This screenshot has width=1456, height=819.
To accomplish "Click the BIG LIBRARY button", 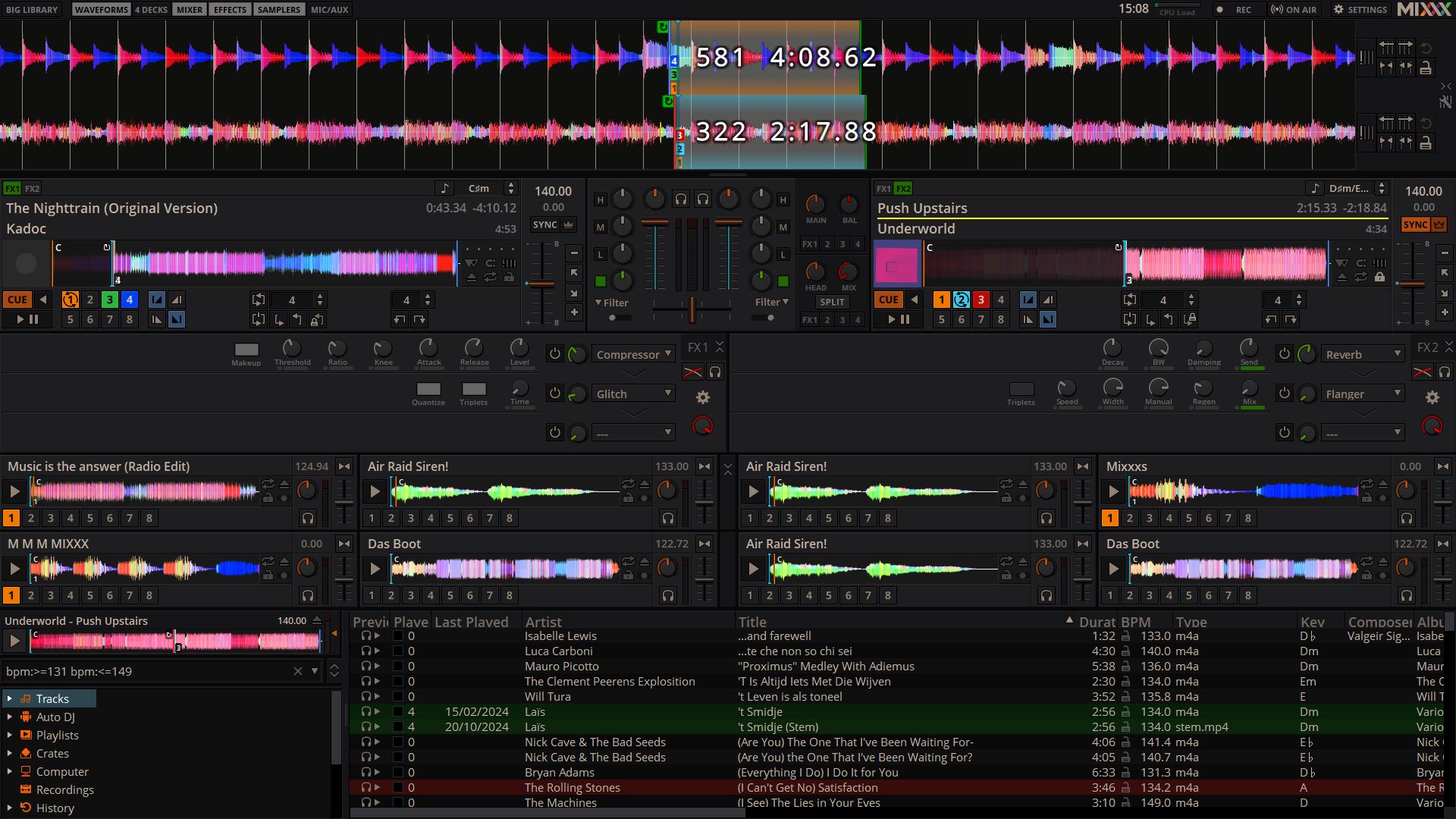I will pyautogui.click(x=31, y=9).
